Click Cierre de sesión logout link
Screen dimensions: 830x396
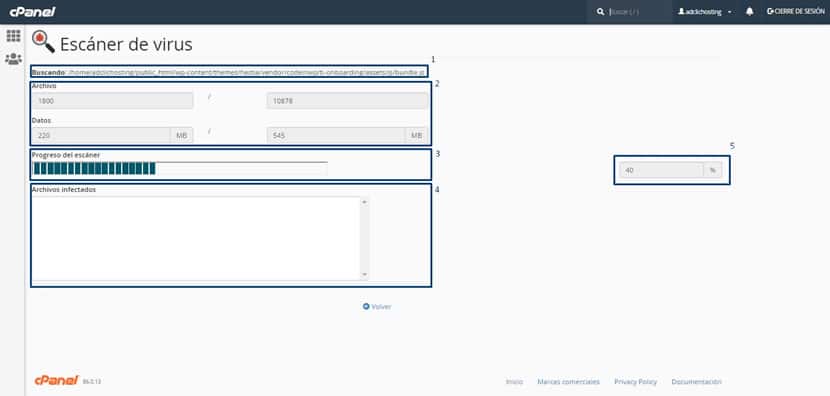[796, 12]
